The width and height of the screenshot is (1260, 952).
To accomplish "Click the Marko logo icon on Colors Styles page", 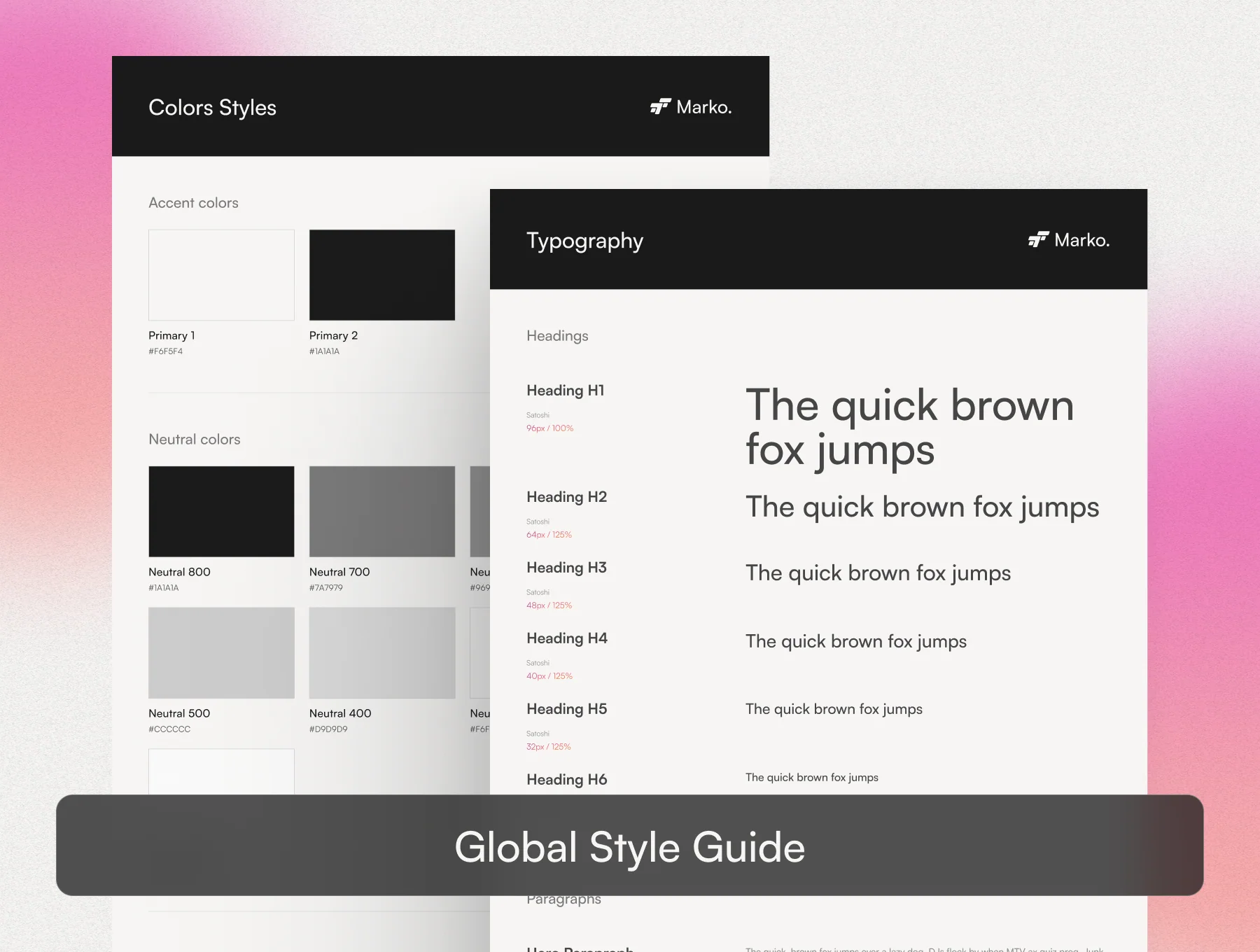I will point(660,106).
